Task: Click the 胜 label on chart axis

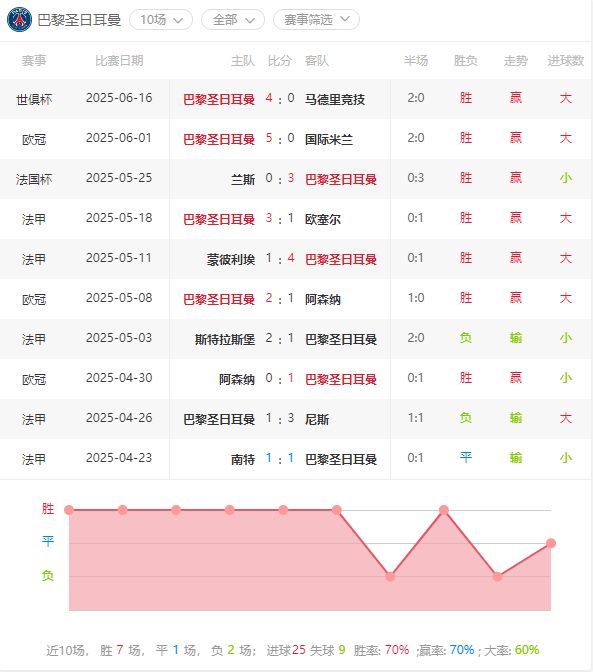Action: pos(48,509)
